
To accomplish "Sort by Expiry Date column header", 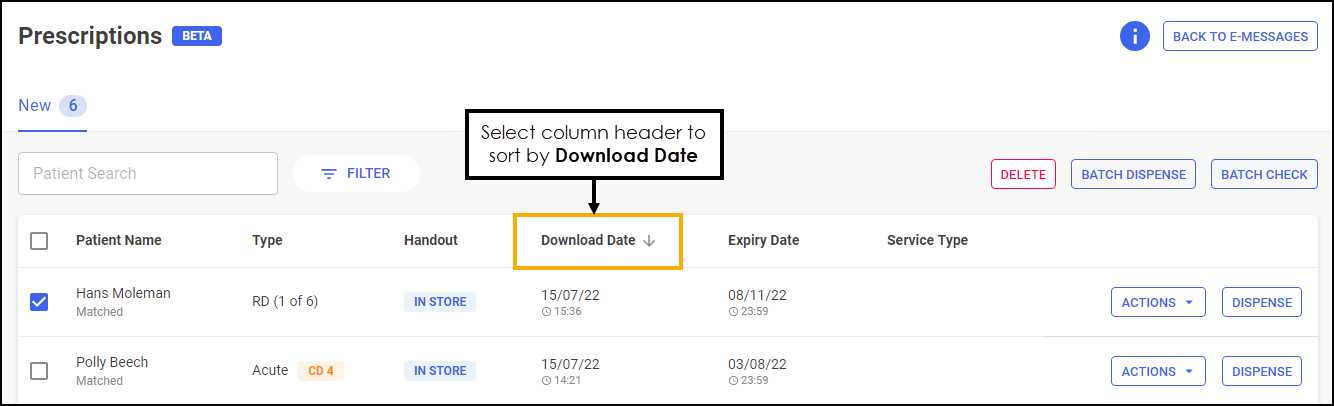I will (x=763, y=241).
